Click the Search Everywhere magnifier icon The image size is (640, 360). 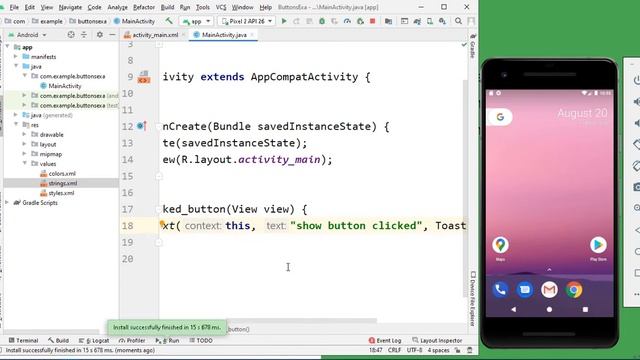(x=458, y=21)
